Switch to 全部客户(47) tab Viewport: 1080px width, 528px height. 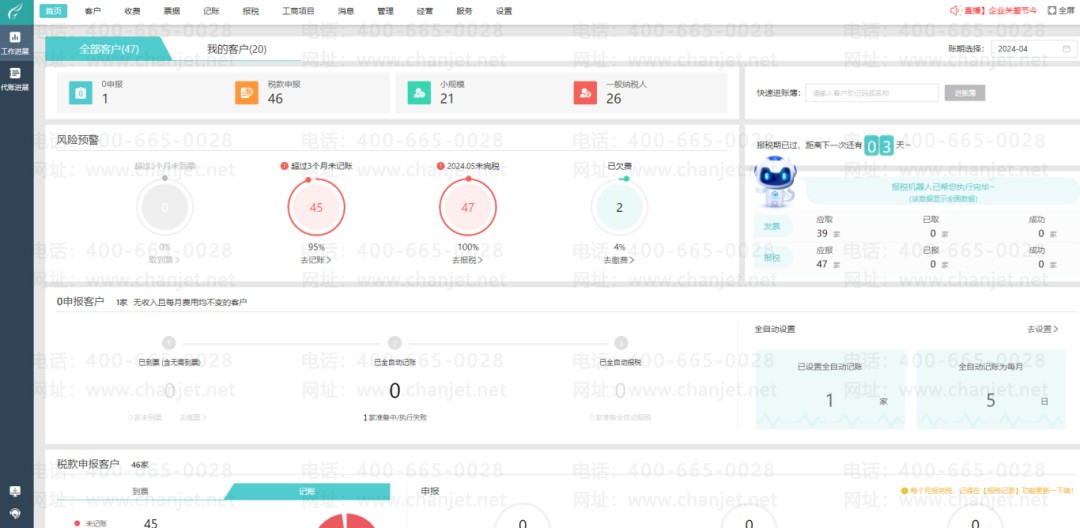click(x=109, y=49)
